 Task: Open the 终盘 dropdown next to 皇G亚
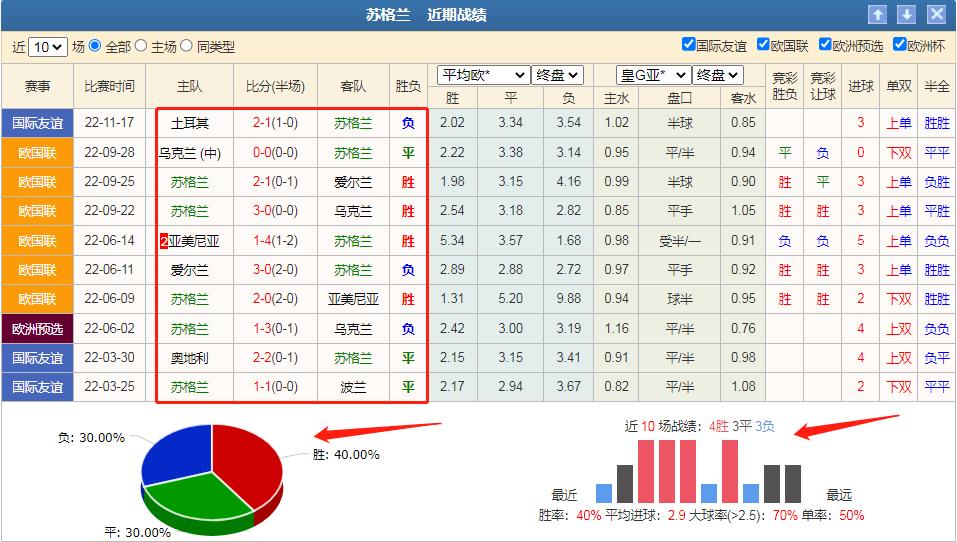[x=718, y=75]
